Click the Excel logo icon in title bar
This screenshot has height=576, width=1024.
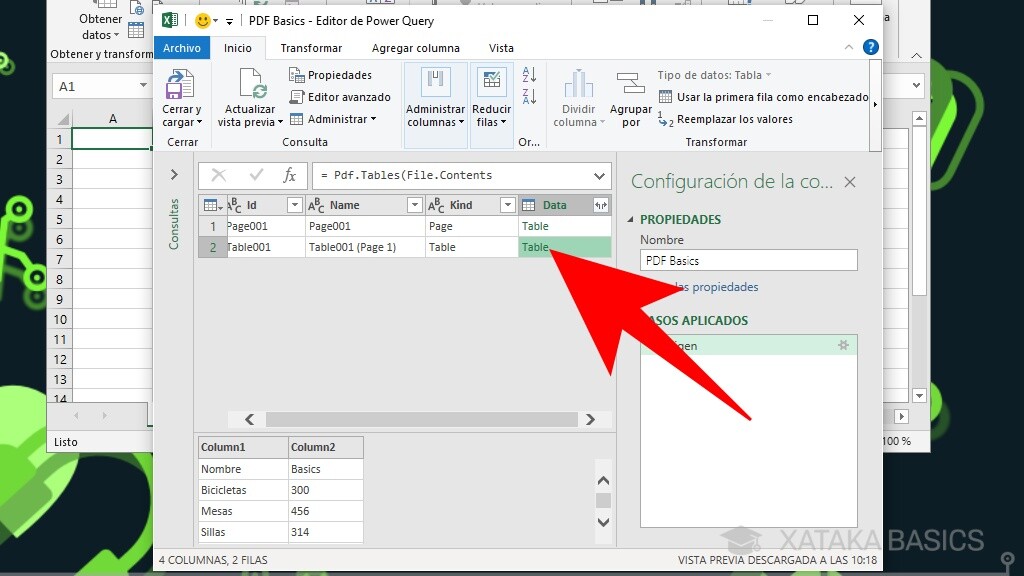click(x=170, y=20)
